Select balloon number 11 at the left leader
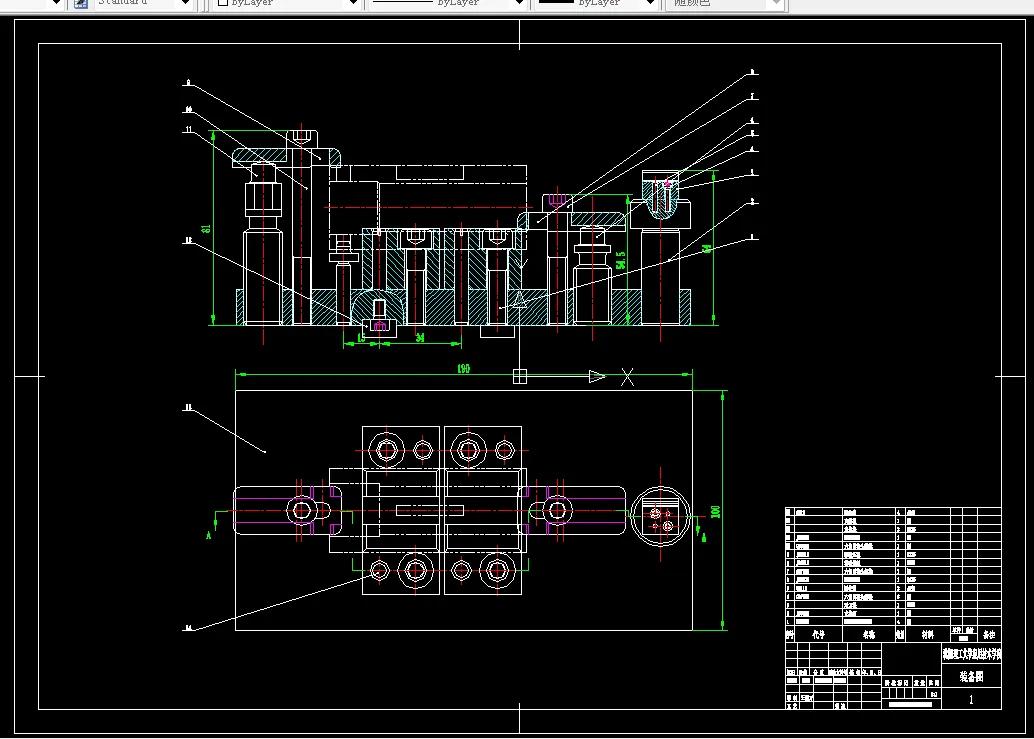 pos(189,129)
